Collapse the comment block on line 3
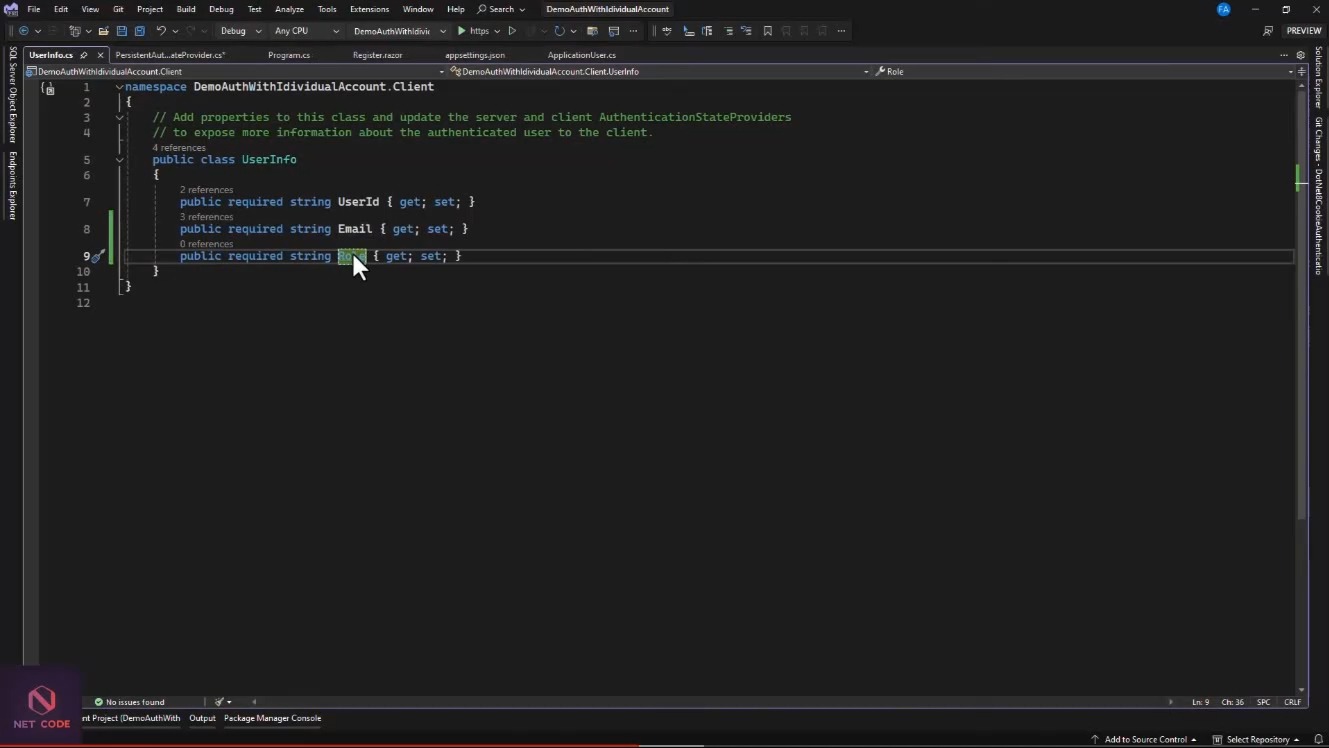Viewport: 1329px width, 748px height. point(119,117)
